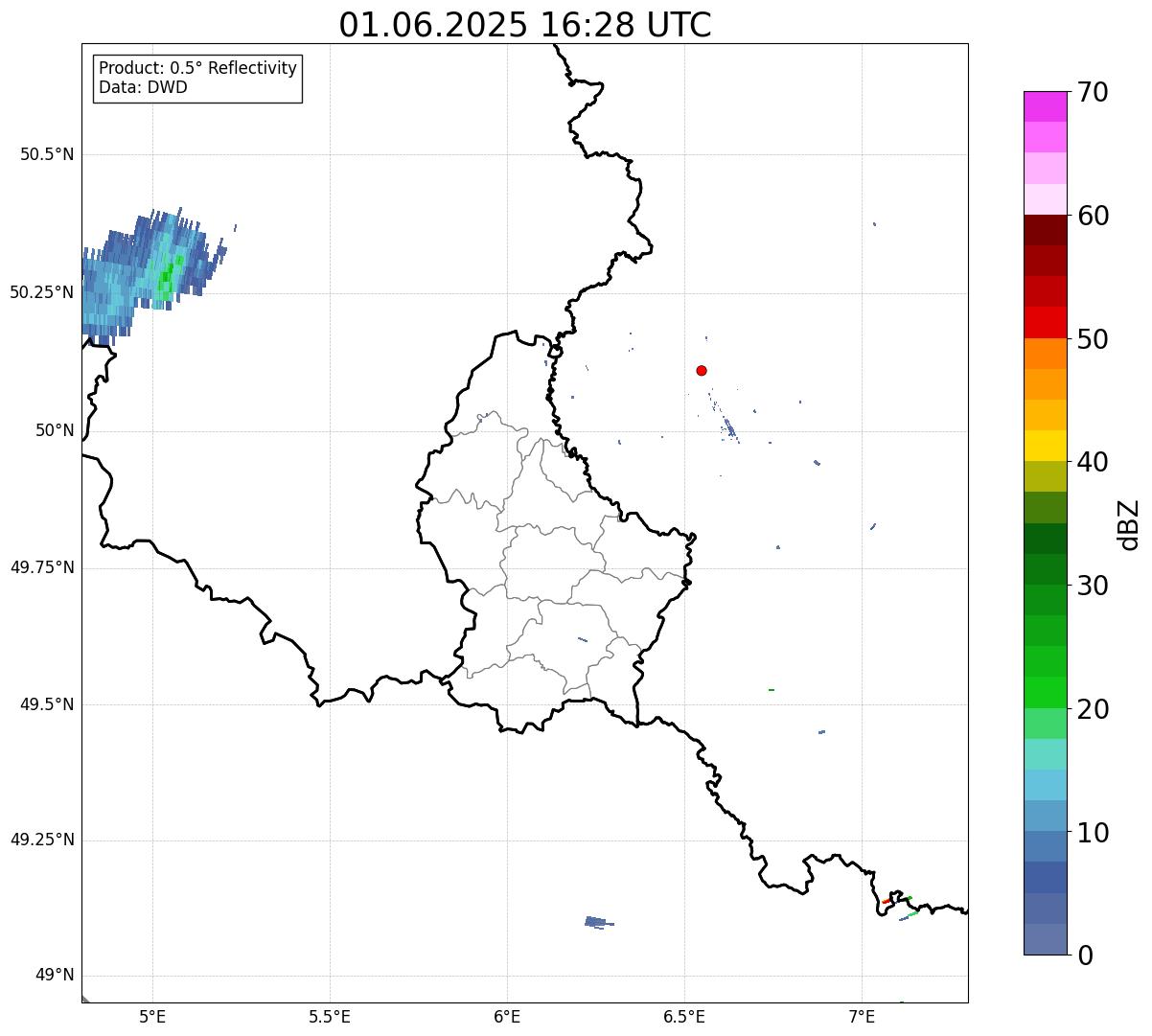Click the 6°E longitude tick label
The height and width of the screenshot is (1036, 1152).
[507, 1016]
